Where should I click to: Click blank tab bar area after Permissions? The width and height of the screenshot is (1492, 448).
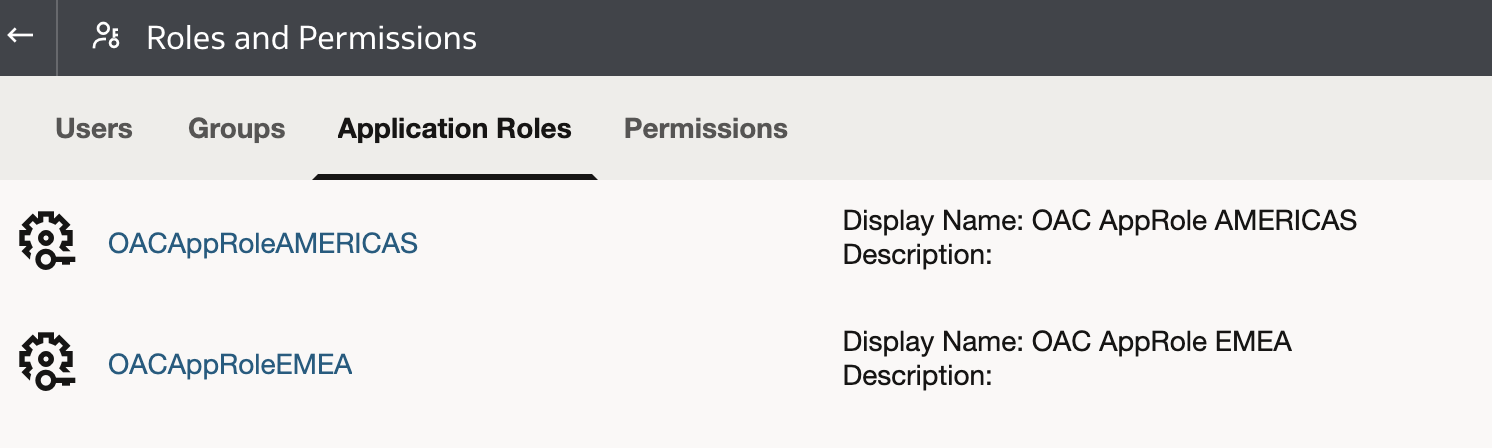(x=1140, y=128)
